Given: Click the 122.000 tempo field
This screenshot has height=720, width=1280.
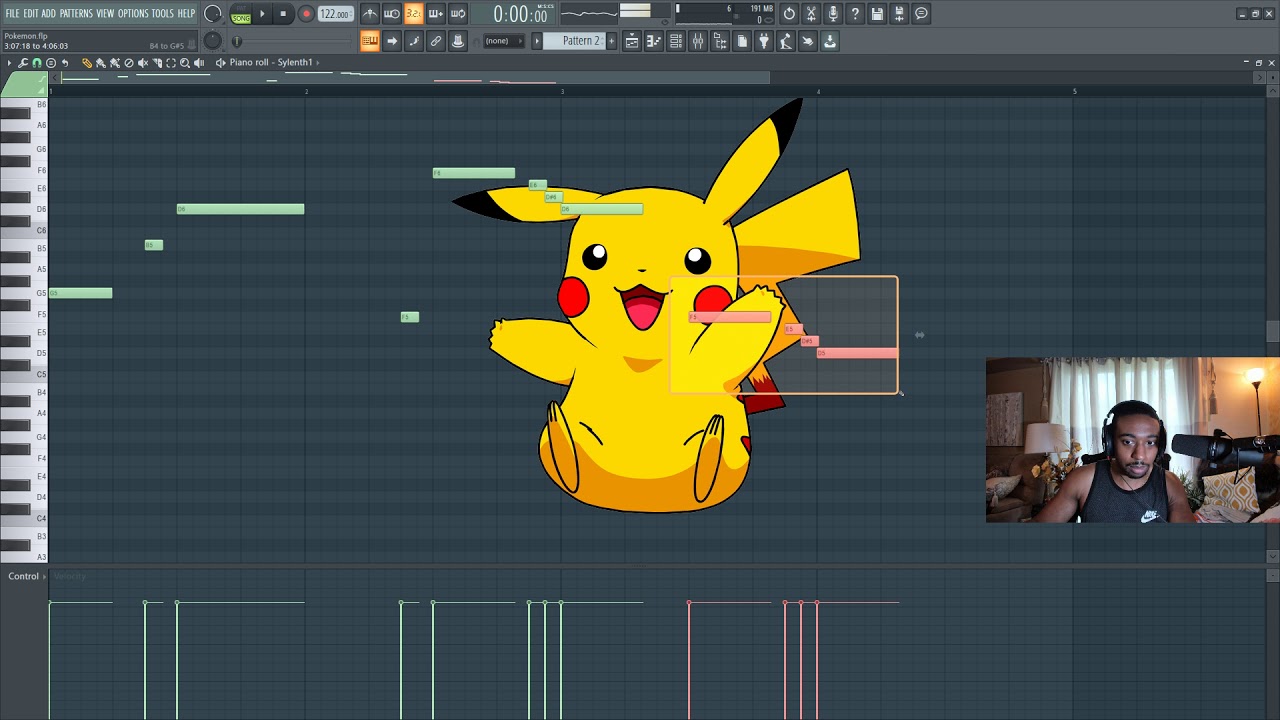Looking at the screenshot, I should coord(334,14).
